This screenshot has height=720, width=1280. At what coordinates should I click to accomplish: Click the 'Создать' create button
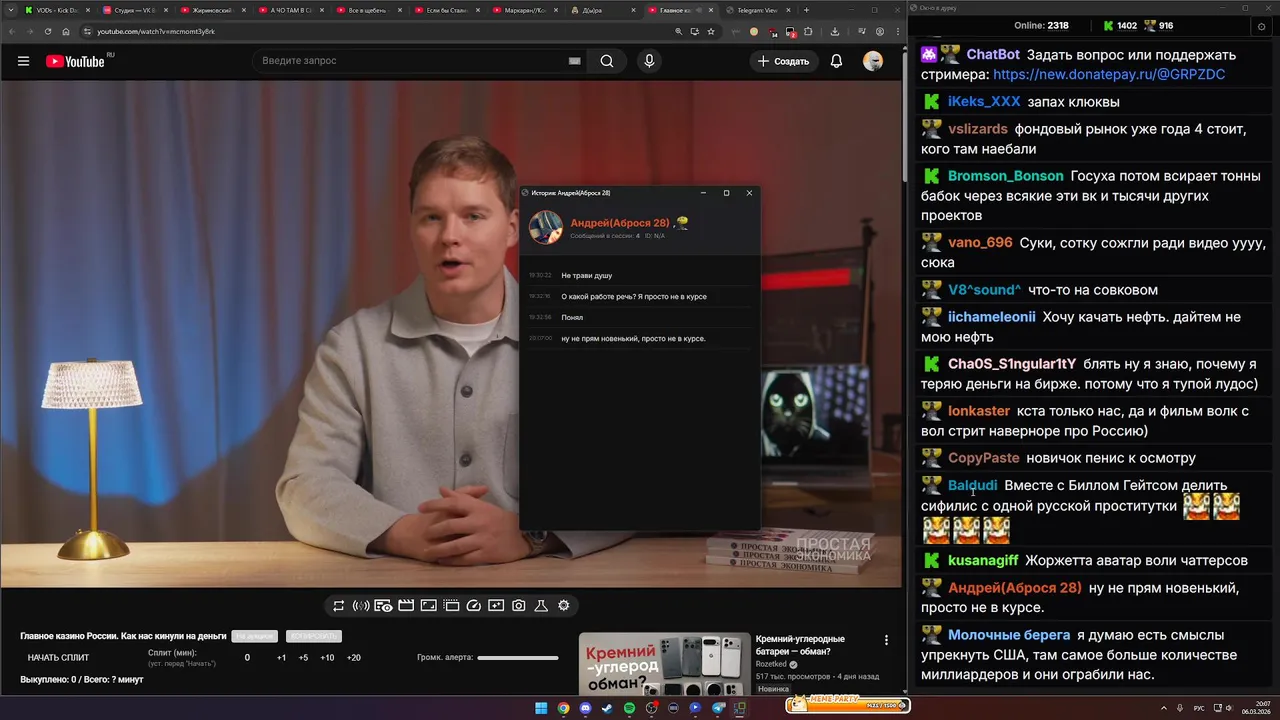click(783, 61)
